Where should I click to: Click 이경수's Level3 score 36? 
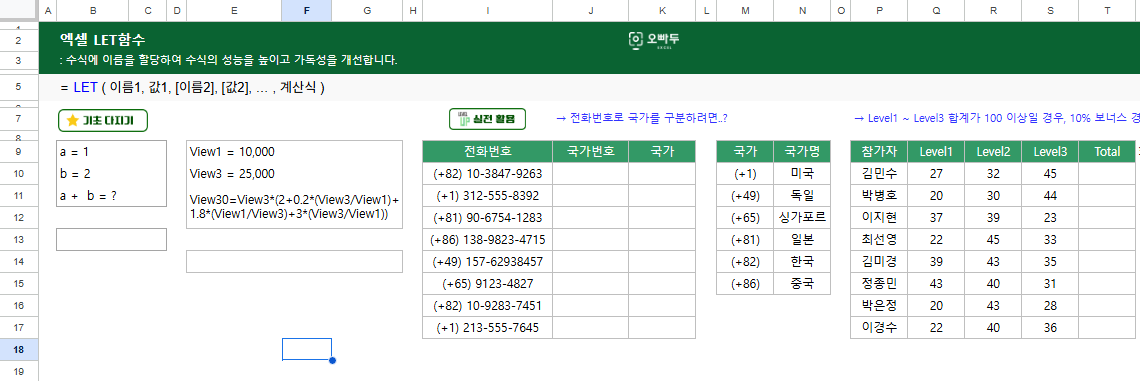[1050, 327]
